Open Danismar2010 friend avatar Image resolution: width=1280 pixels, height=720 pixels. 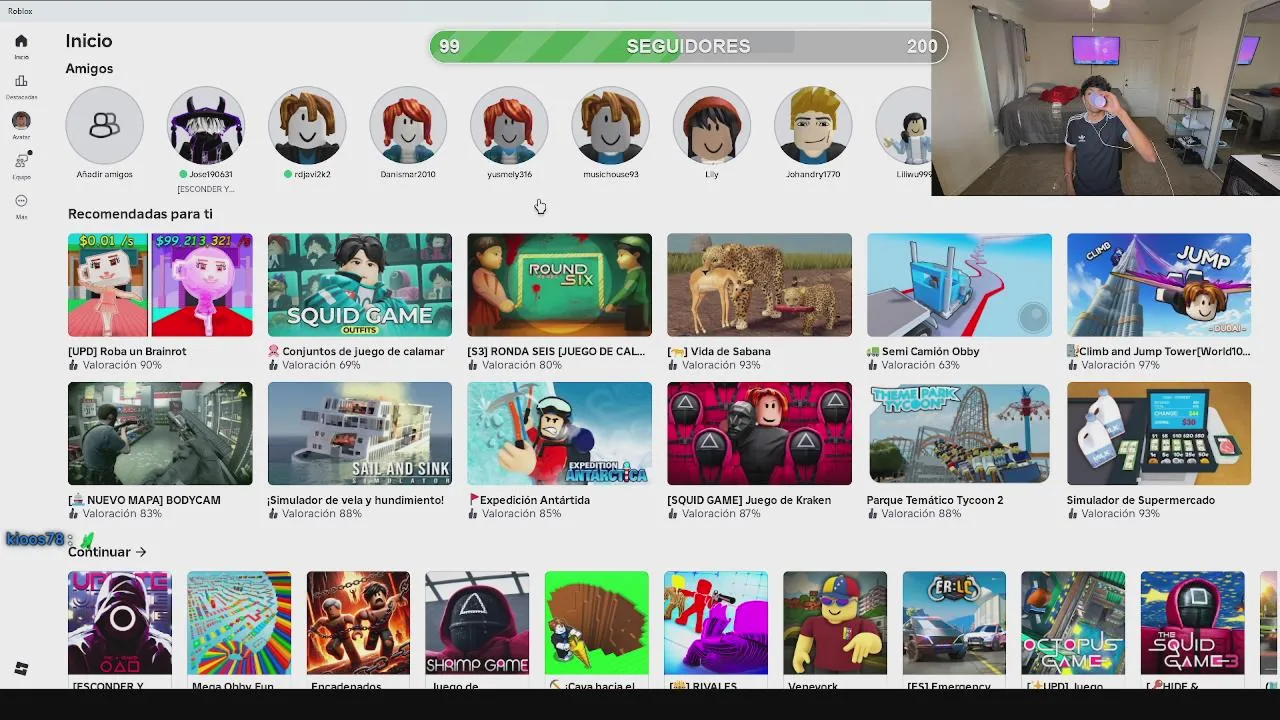pyautogui.click(x=408, y=125)
